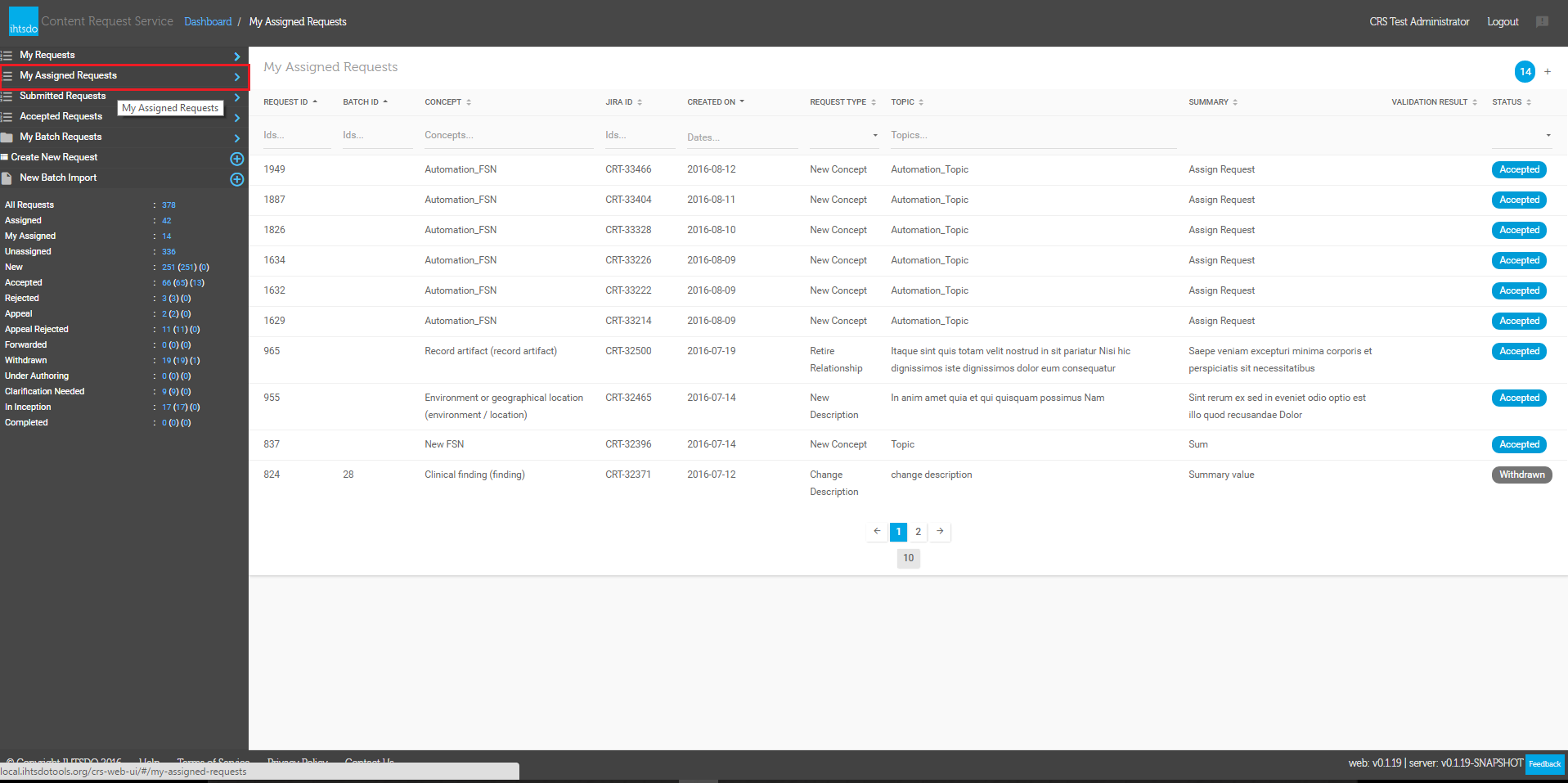Open the Status filter dropdown
1568x783 pixels.
click(1521, 136)
